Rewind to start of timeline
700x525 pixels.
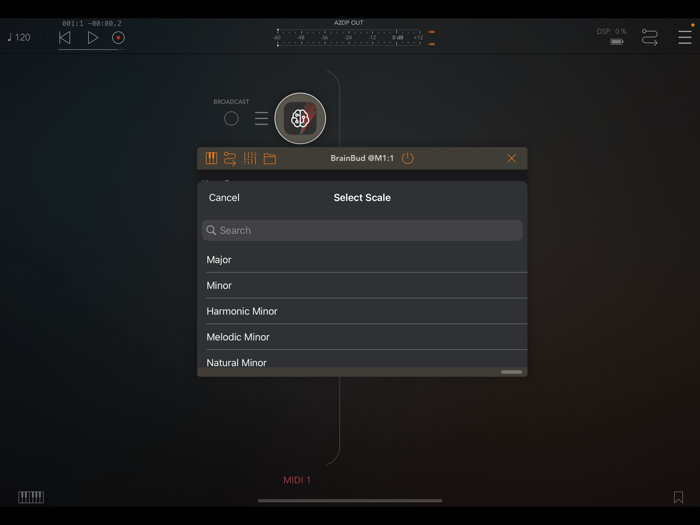tap(65, 38)
